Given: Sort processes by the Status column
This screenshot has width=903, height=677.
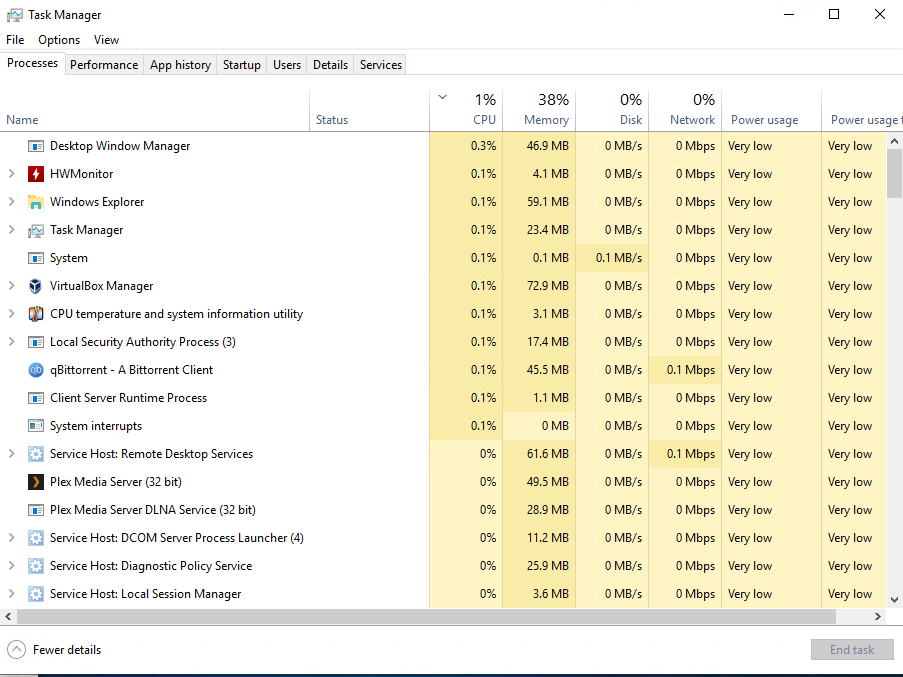Looking at the screenshot, I should 369,111.
